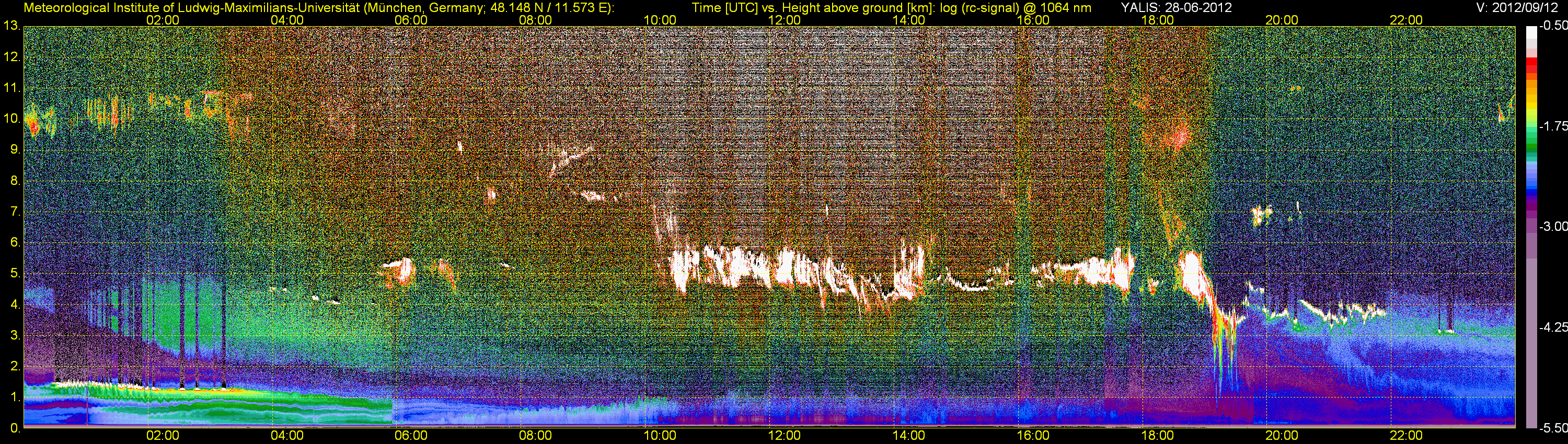Image resolution: width=1568 pixels, height=444 pixels.
Task: Click the 0 km height axis label
Action: [15, 428]
